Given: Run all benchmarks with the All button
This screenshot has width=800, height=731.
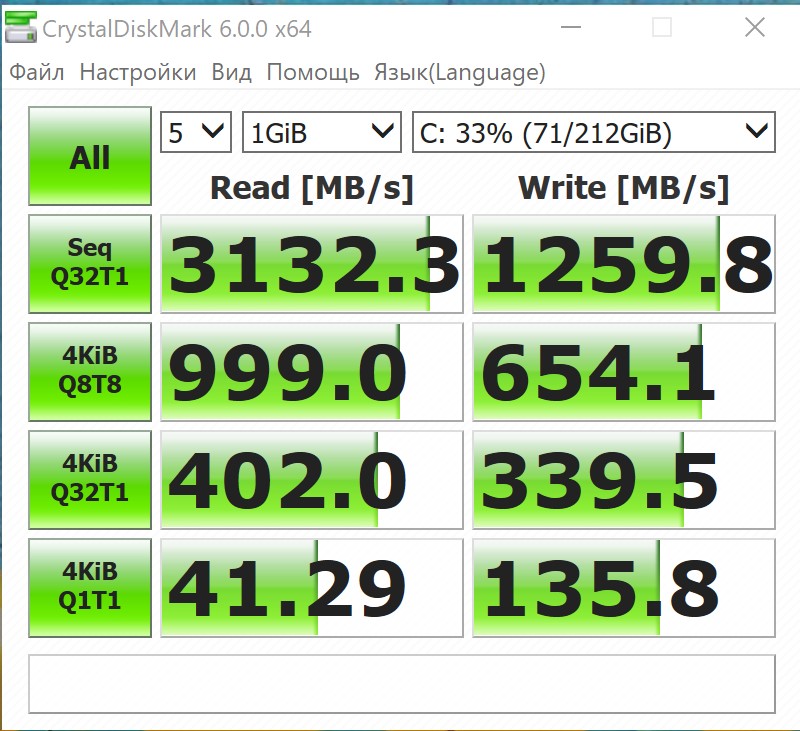Looking at the screenshot, I should coord(90,156).
